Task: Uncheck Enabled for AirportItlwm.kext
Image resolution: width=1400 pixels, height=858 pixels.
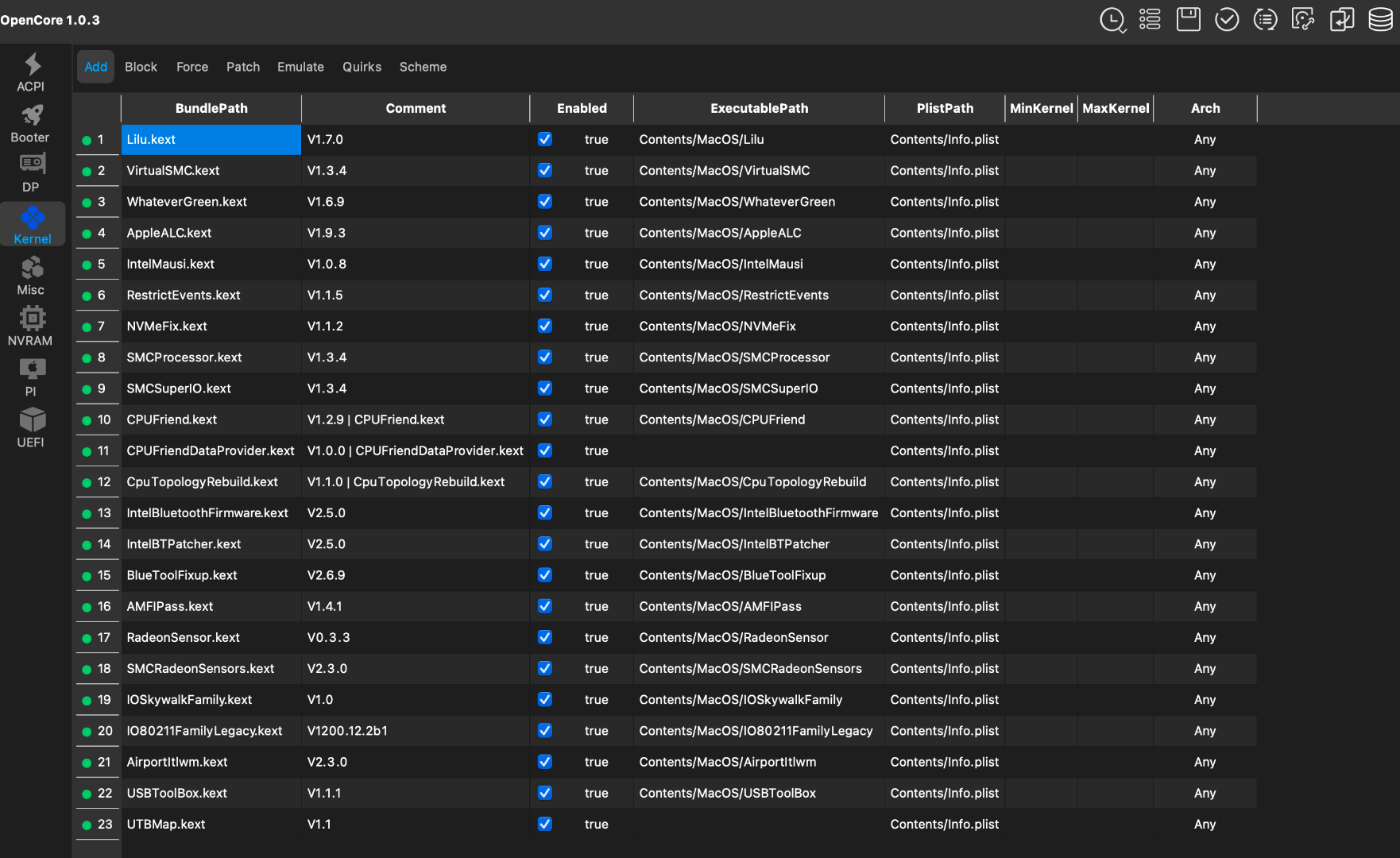Action: pyautogui.click(x=545, y=762)
